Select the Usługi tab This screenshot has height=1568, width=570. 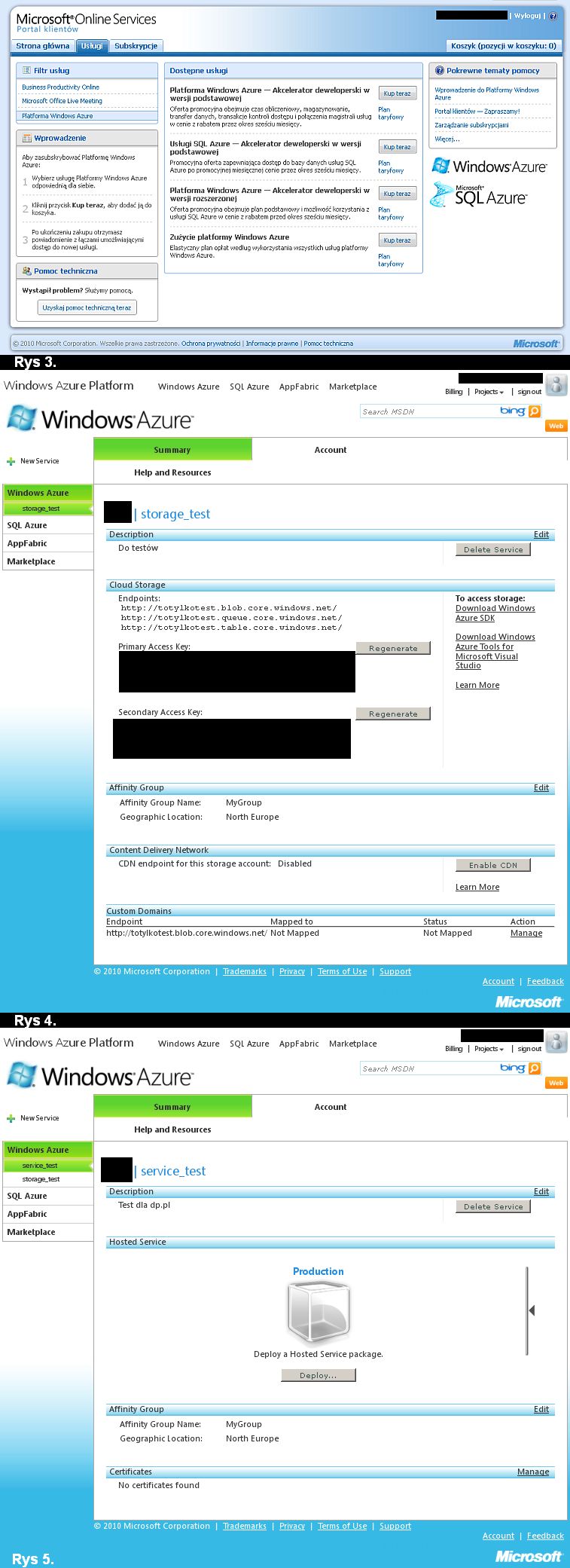[92, 46]
